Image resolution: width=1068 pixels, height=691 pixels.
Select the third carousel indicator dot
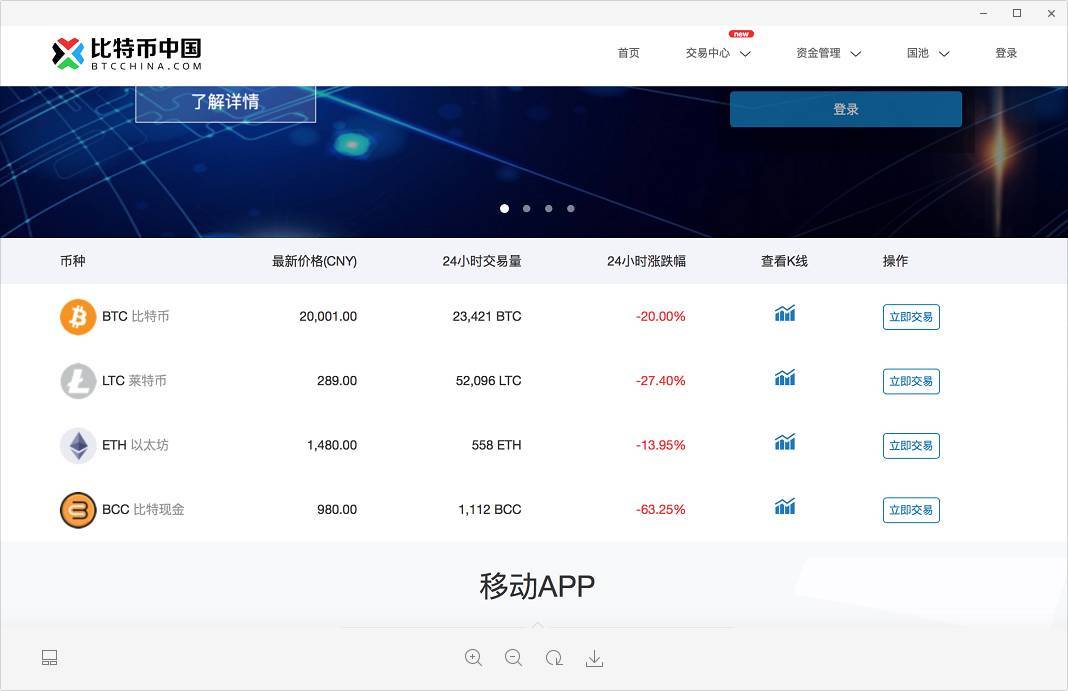click(x=548, y=208)
